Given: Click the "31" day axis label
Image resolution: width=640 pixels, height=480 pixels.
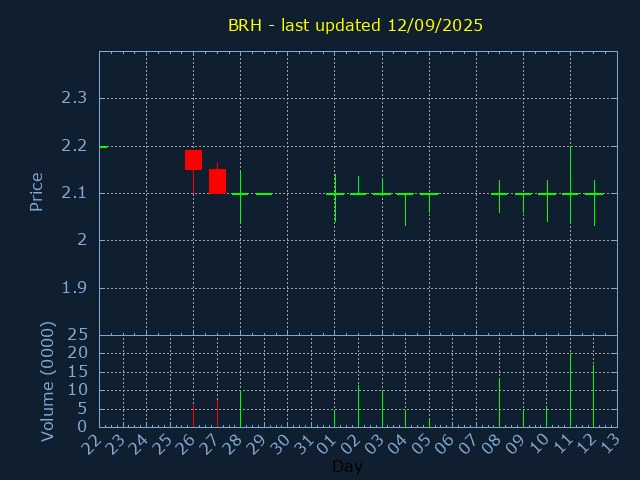Looking at the screenshot, I should pos(304,444).
